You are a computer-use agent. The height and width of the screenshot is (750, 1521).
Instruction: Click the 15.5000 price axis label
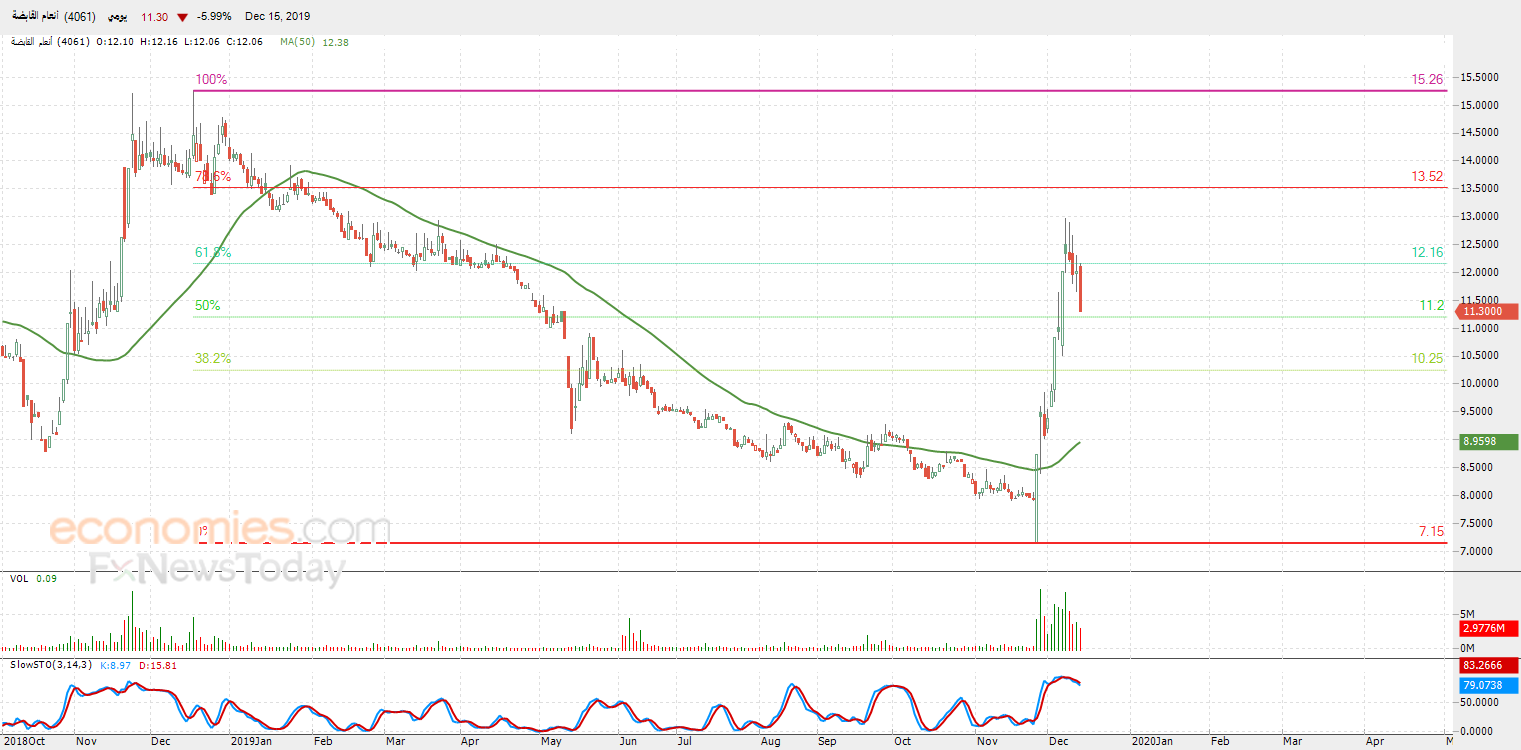[x=1479, y=77]
